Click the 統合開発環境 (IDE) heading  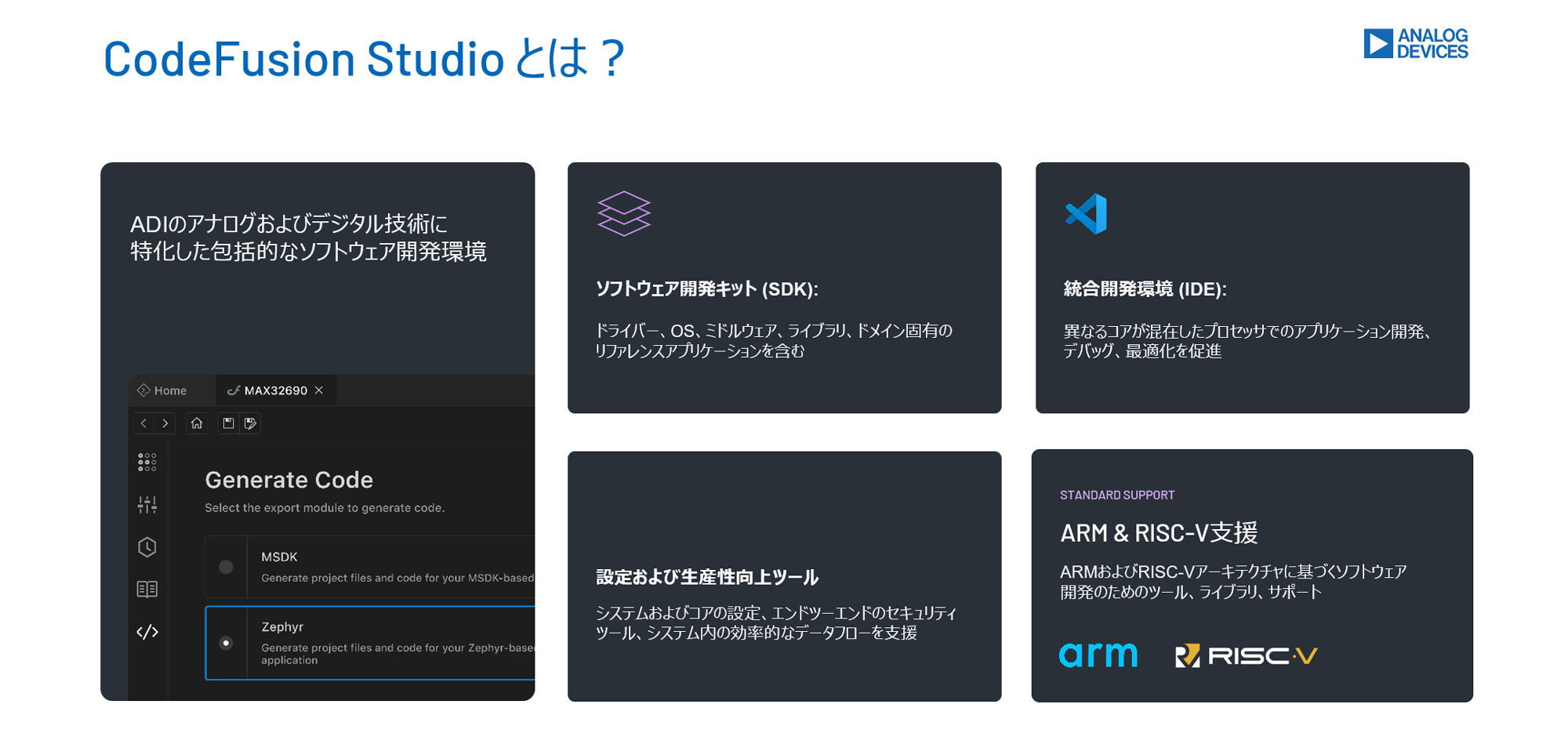tap(1145, 288)
